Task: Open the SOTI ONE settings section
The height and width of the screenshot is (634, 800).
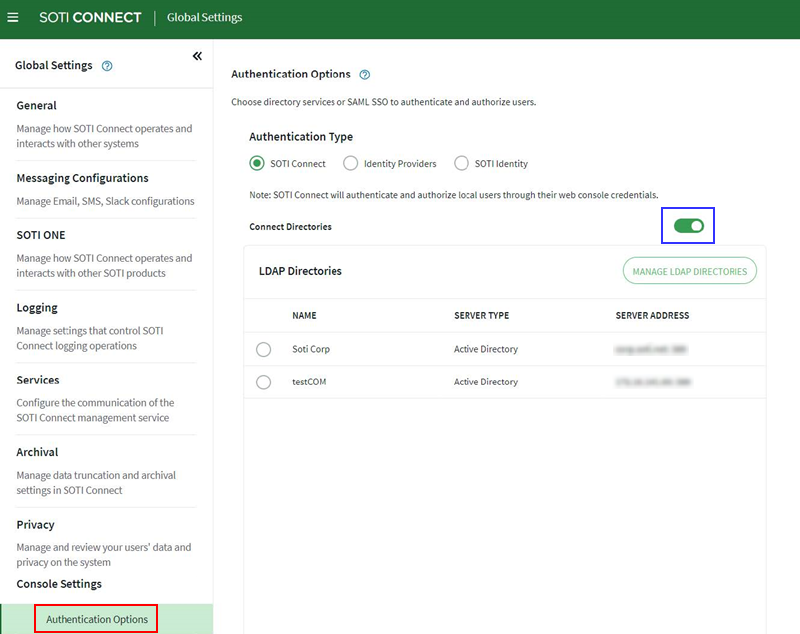Action: click(41, 235)
